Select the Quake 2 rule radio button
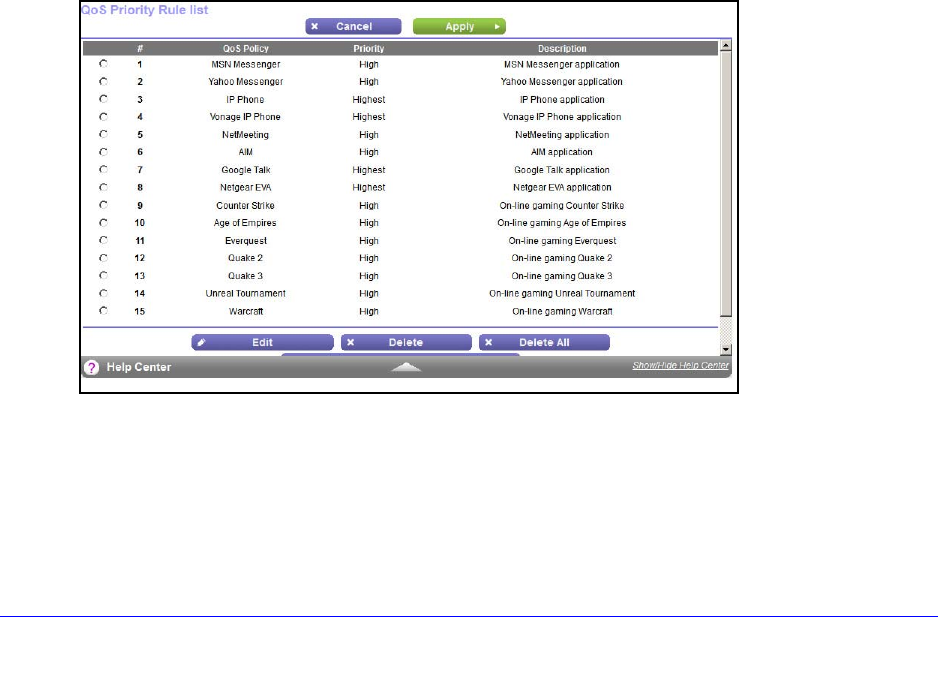Image resolution: width=939 pixels, height=686 pixels. [104, 258]
